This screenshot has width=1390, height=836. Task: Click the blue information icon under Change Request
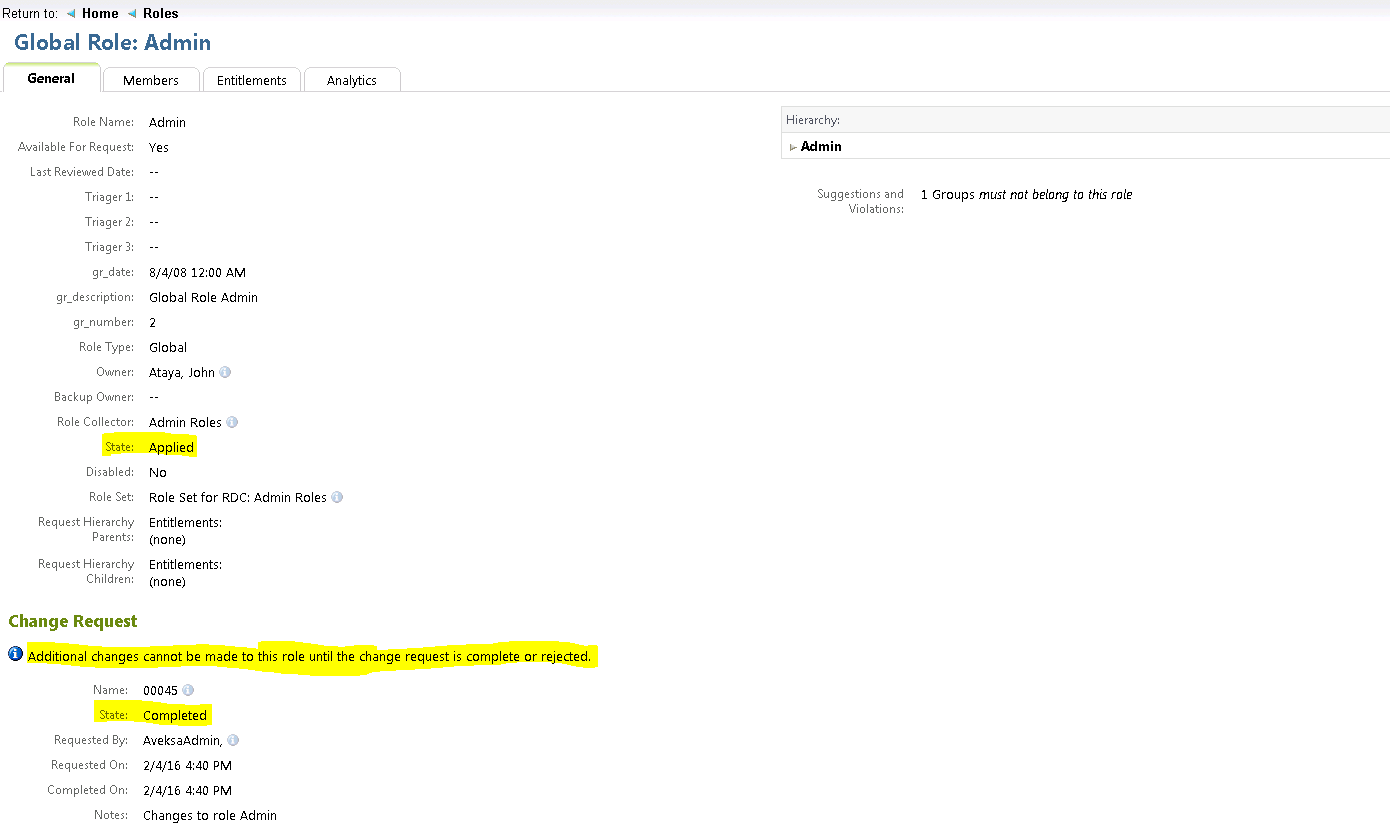click(15, 654)
